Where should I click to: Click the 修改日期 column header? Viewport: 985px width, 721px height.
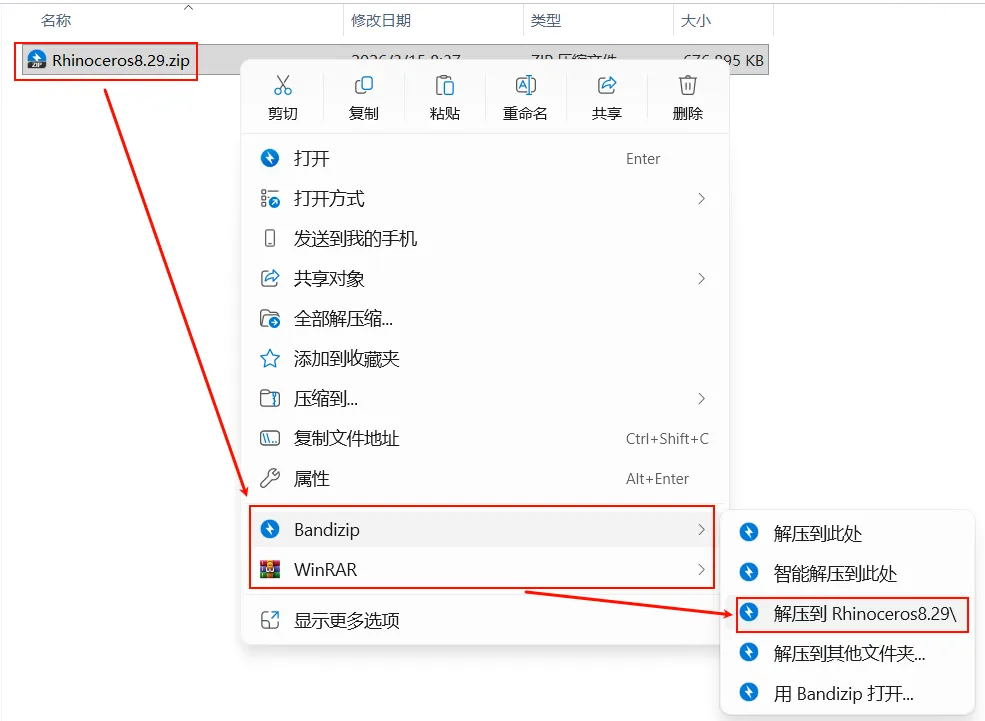click(381, 21)
